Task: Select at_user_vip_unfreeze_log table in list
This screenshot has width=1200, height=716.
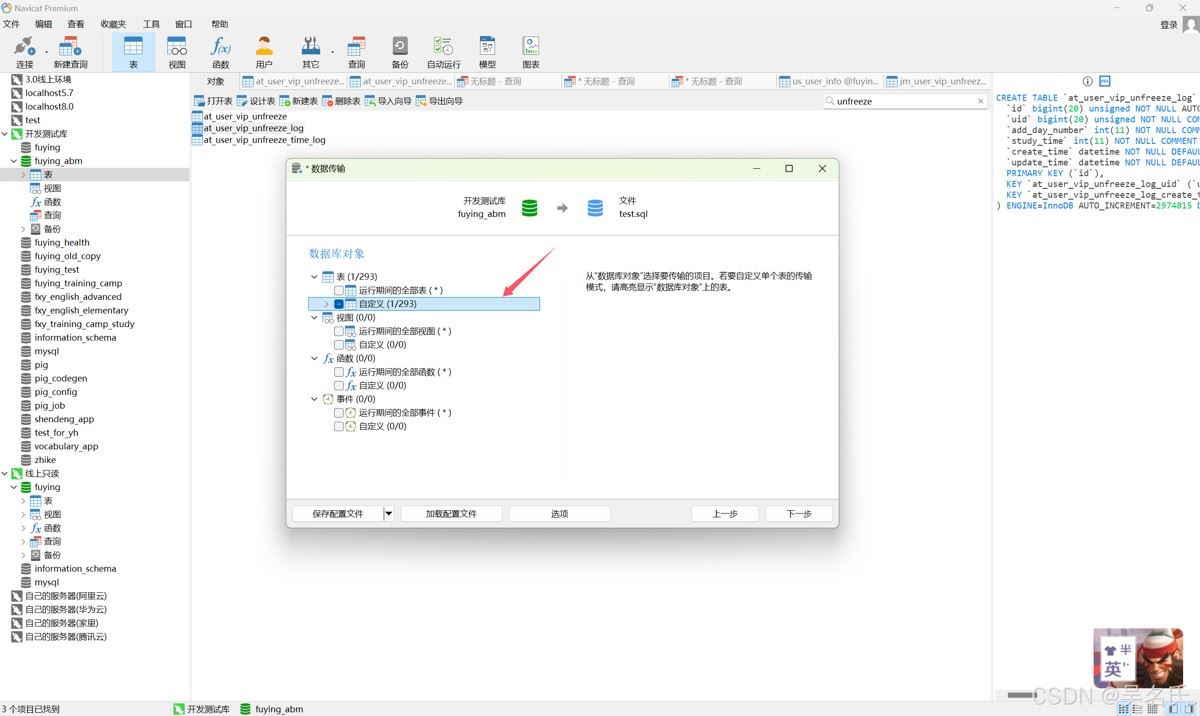Action: 254,129
